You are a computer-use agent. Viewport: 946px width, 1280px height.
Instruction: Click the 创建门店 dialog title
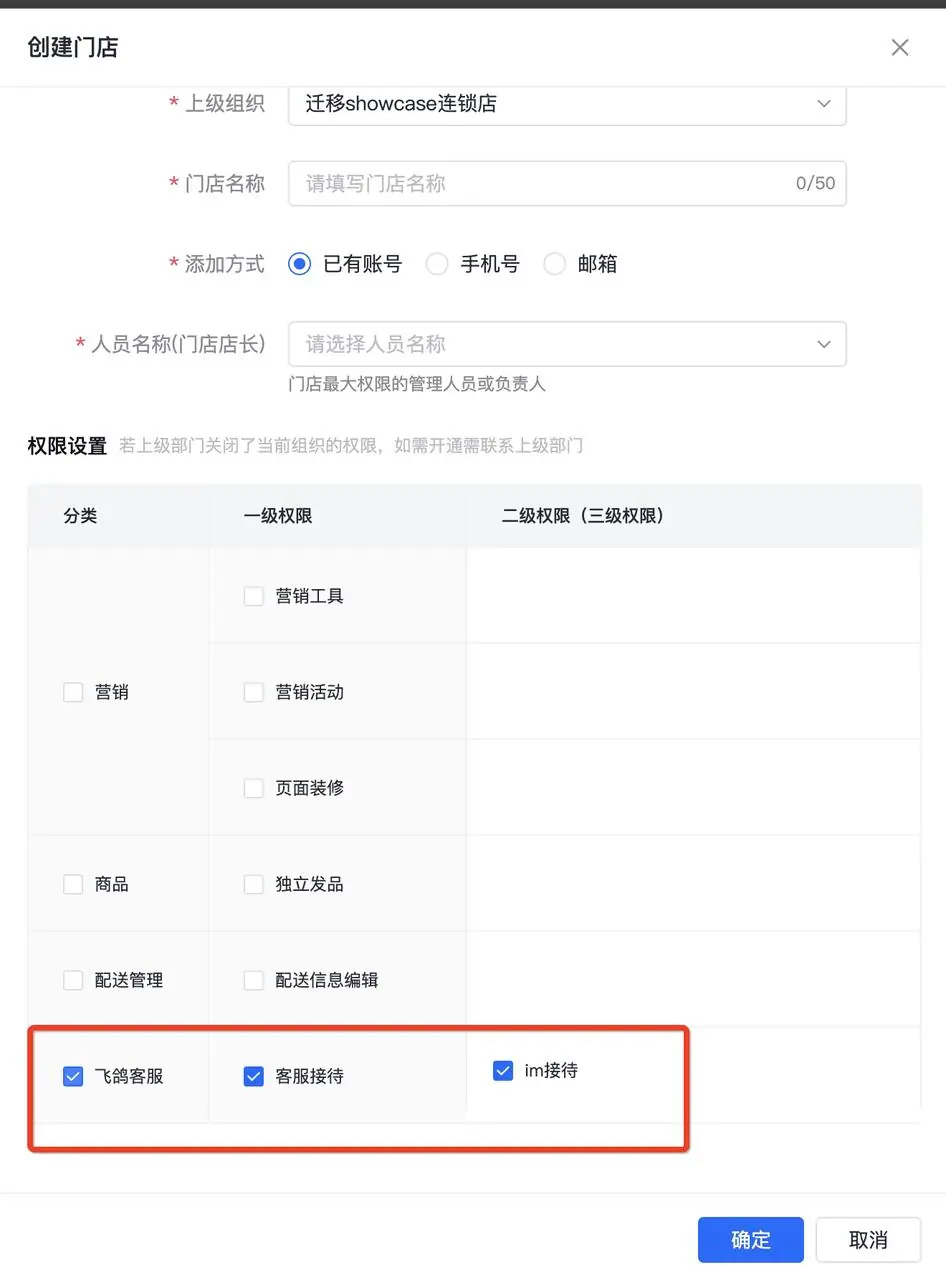tap(73, 47)
